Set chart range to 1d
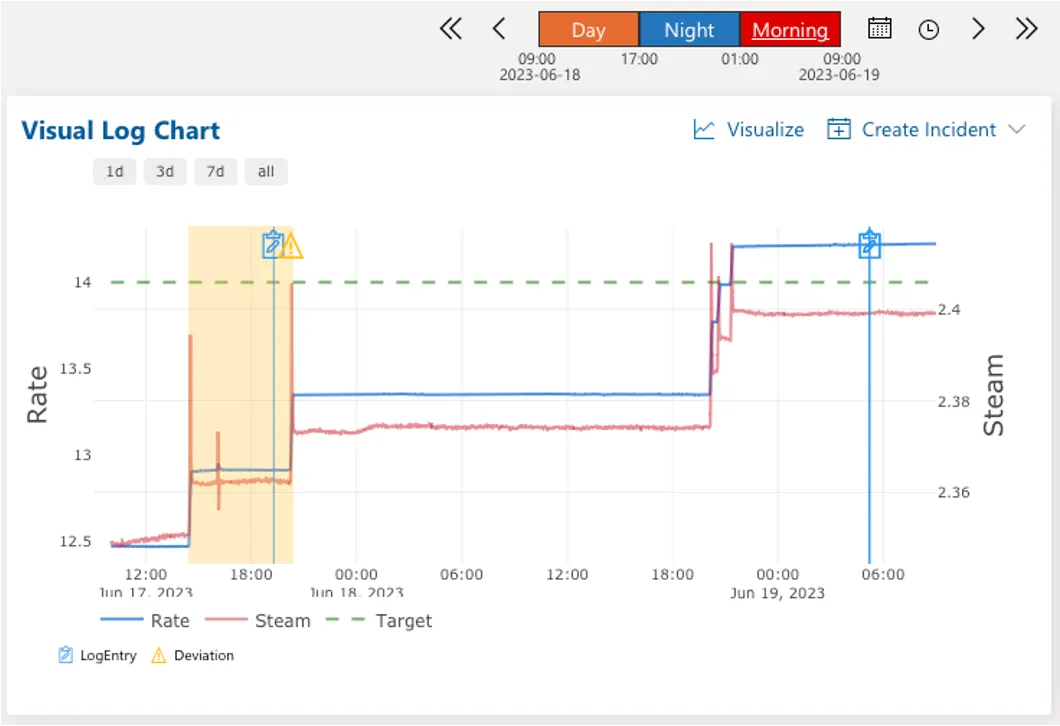This screenshot has width=1060, height=726. (114, 172)
